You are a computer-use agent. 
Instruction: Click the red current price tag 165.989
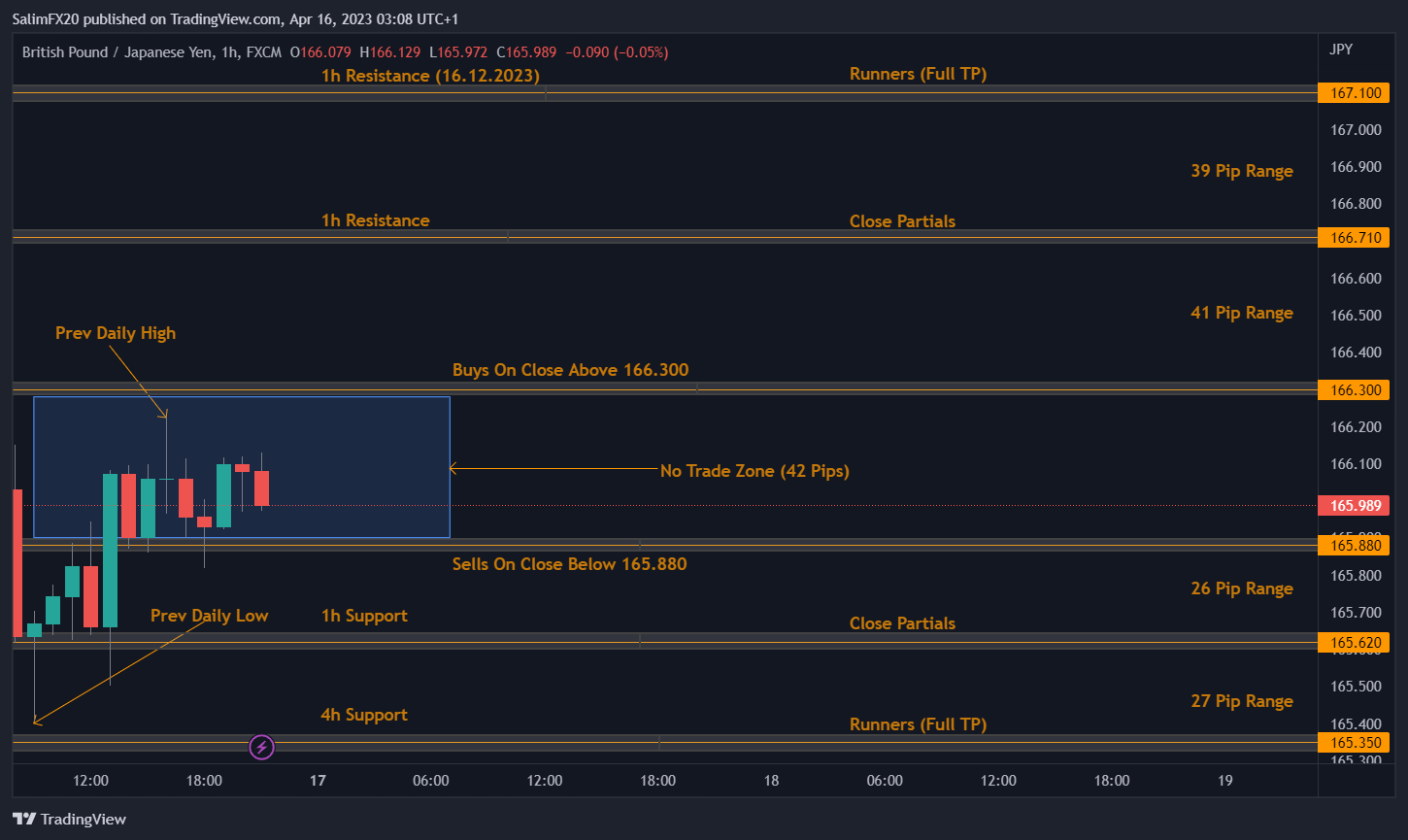point(1354,506)
